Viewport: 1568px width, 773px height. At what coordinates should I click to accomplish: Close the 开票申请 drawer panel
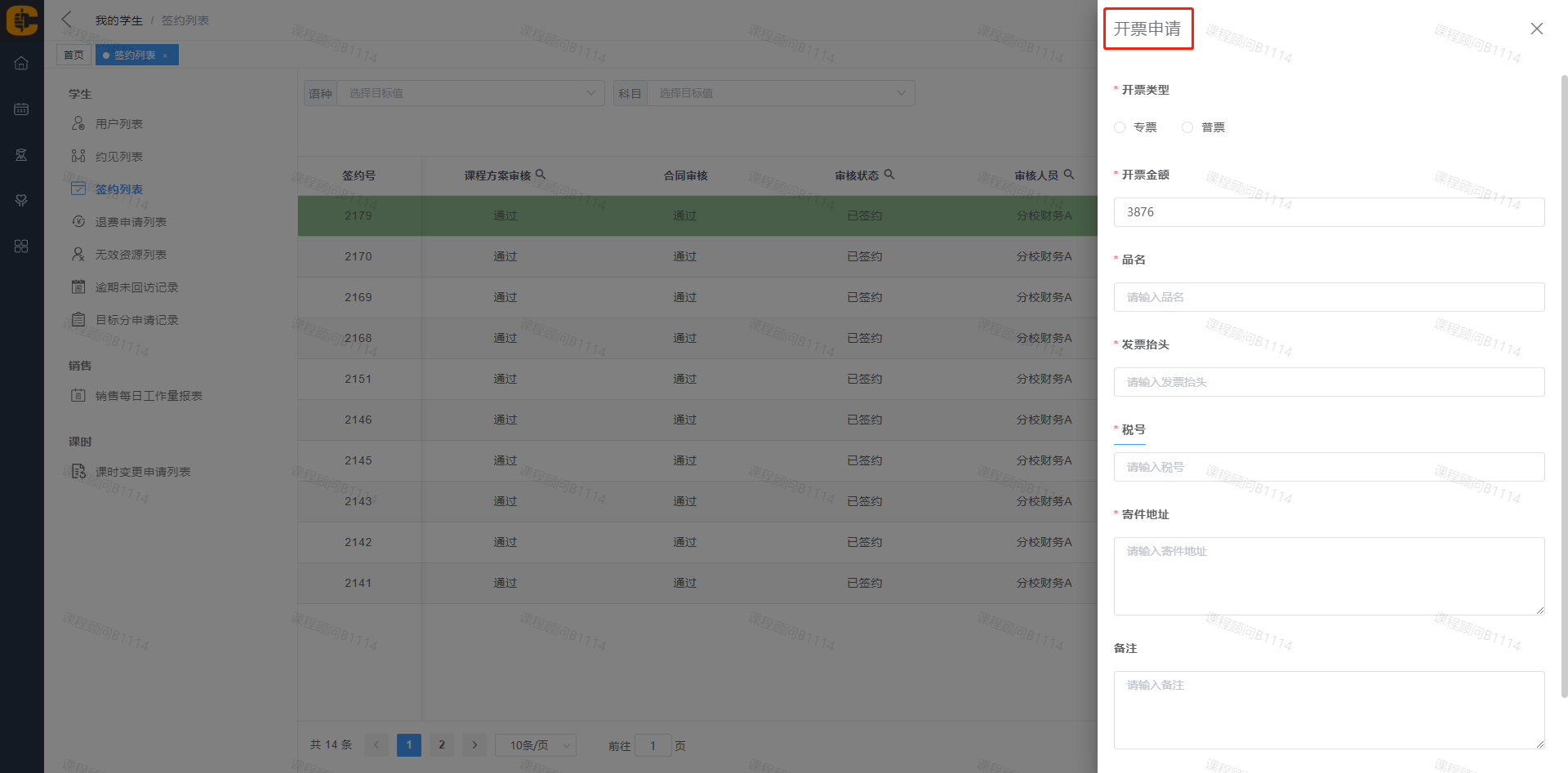pyautogui.click(x=1536, y=29)
